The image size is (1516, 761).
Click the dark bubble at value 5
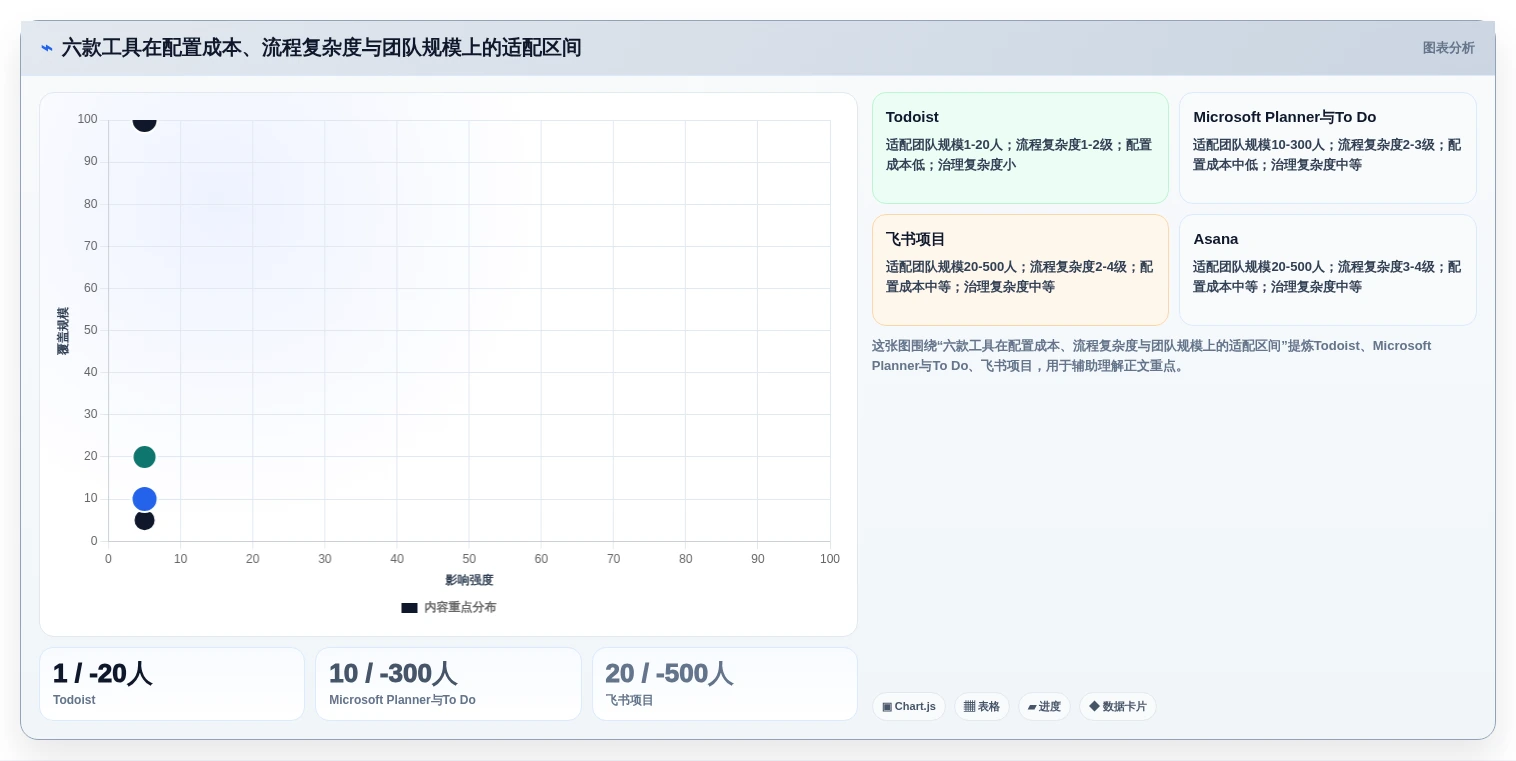[x=144, y=520]
